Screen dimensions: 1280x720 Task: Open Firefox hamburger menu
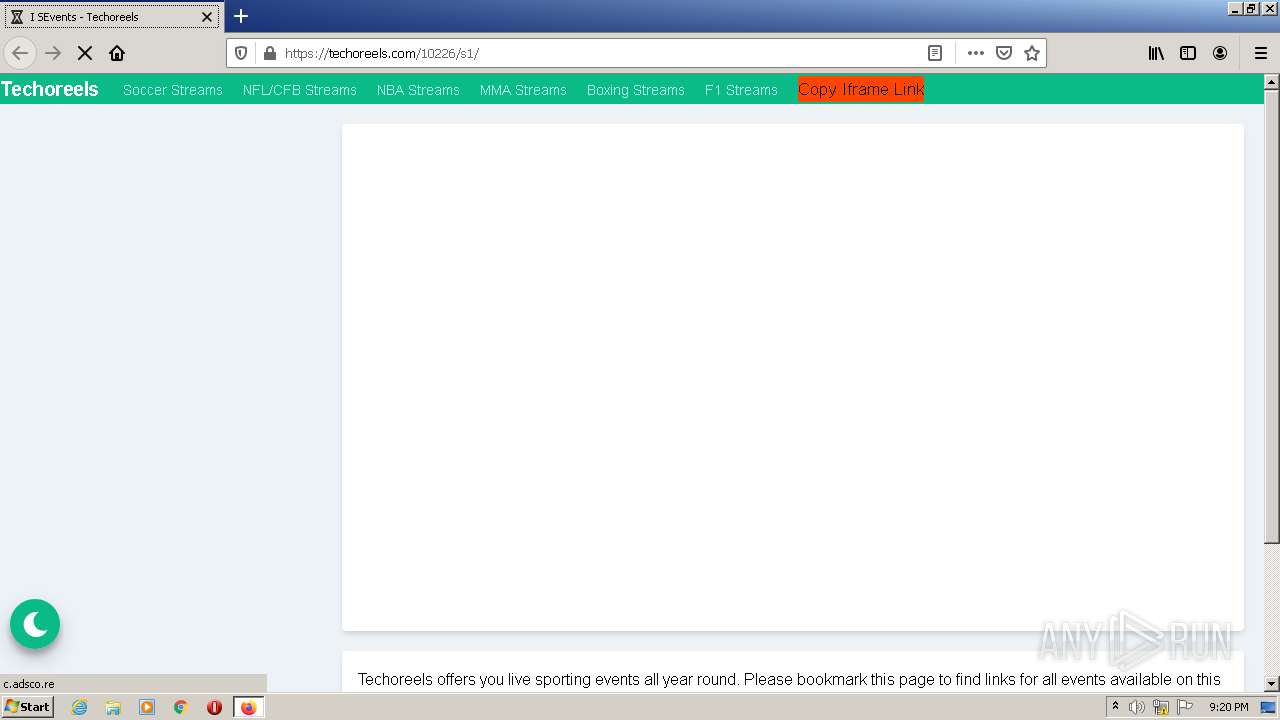pyautogui.click(x=1261, y=53)
